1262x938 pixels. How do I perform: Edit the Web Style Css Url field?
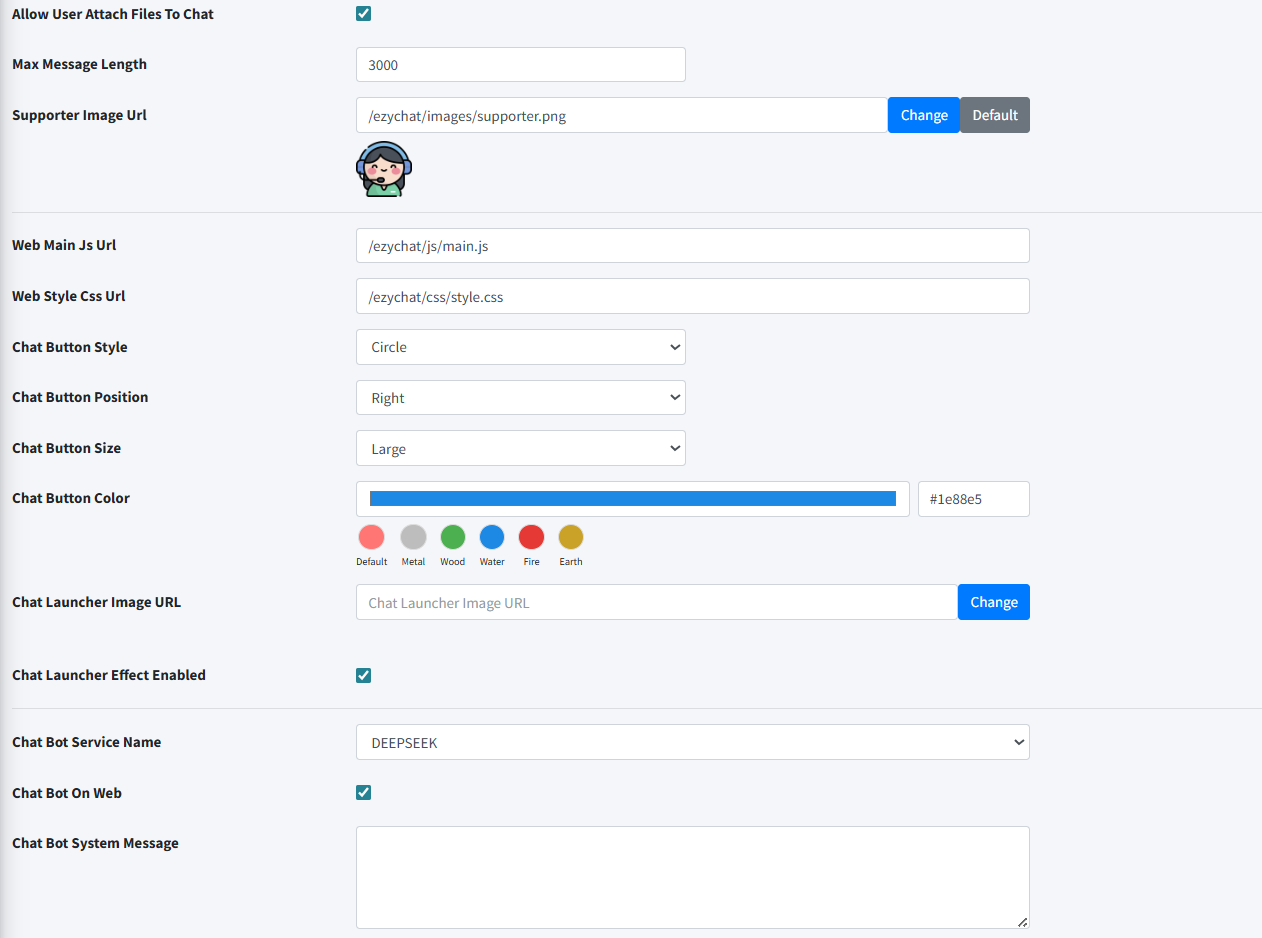(x=693, y=296)
